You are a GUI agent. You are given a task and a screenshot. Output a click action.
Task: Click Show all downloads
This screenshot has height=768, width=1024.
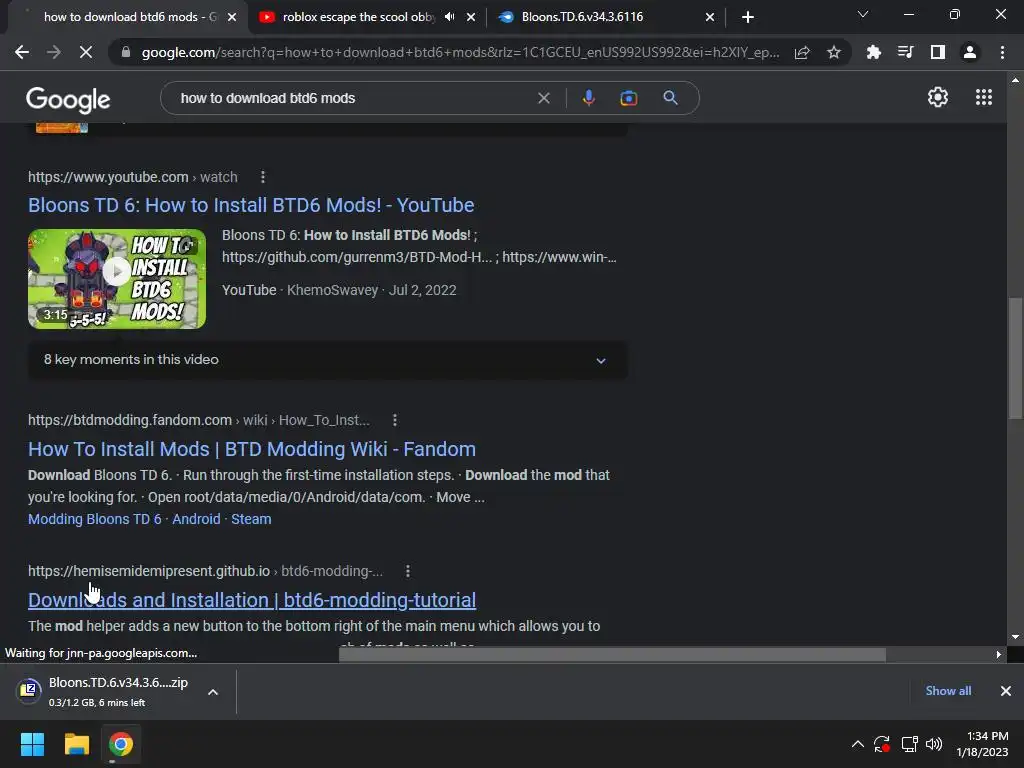coord(948,691)
